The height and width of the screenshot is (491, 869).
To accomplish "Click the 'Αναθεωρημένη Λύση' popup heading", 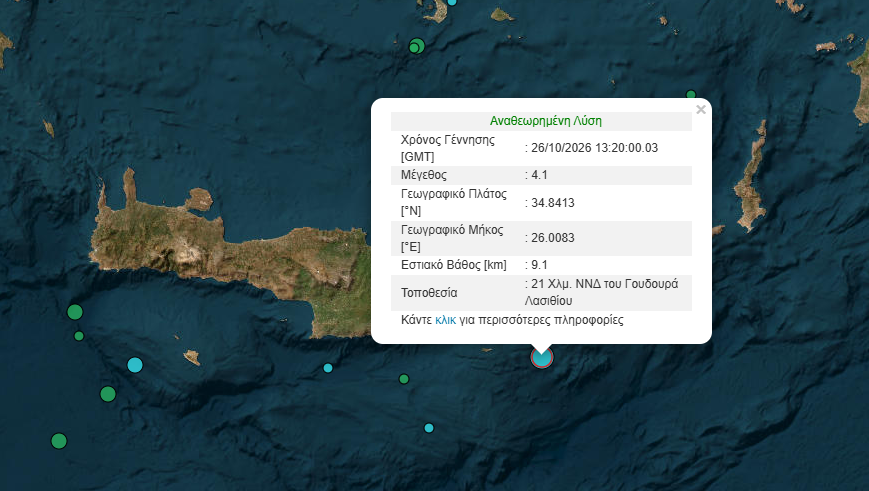I will (x=545, y=121).
